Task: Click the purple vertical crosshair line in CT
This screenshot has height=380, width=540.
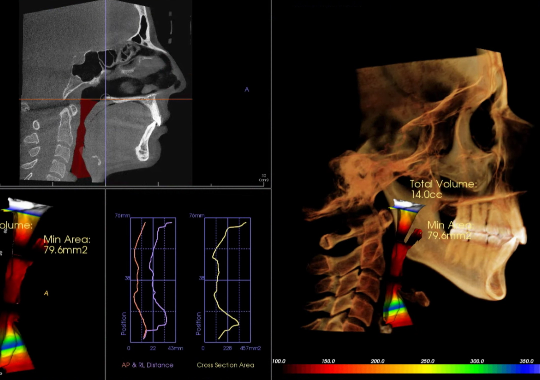Action: [x=105, y=93]
